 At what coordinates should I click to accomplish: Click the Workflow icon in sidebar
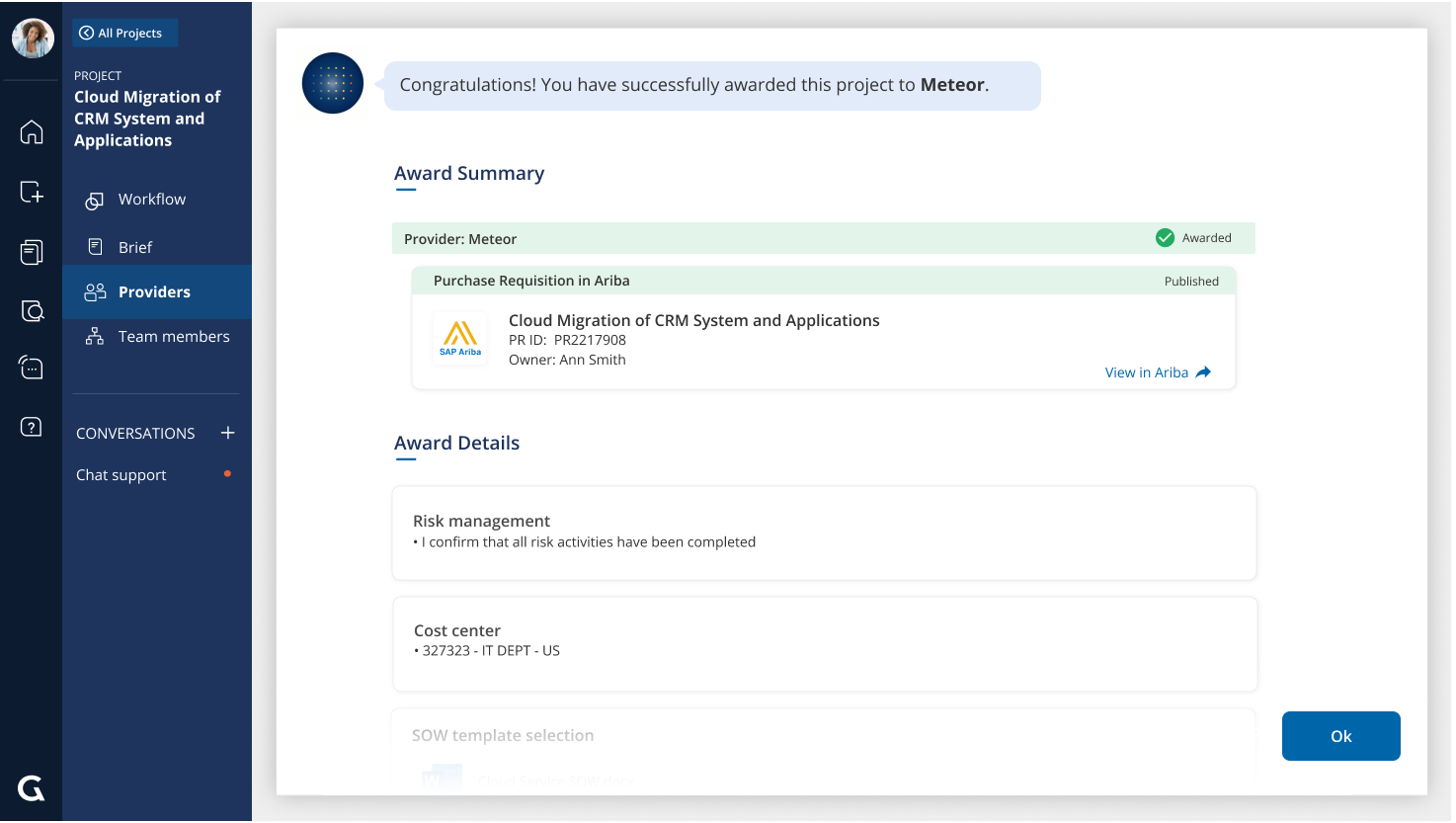tap(95, 201)
